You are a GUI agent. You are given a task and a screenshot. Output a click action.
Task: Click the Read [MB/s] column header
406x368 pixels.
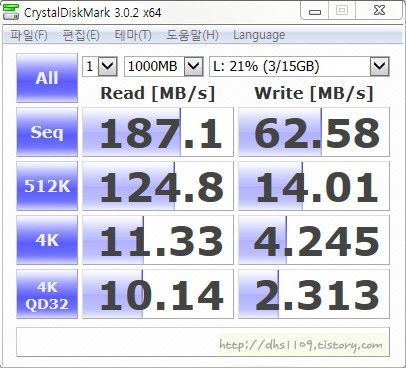(x=158, y=93)
